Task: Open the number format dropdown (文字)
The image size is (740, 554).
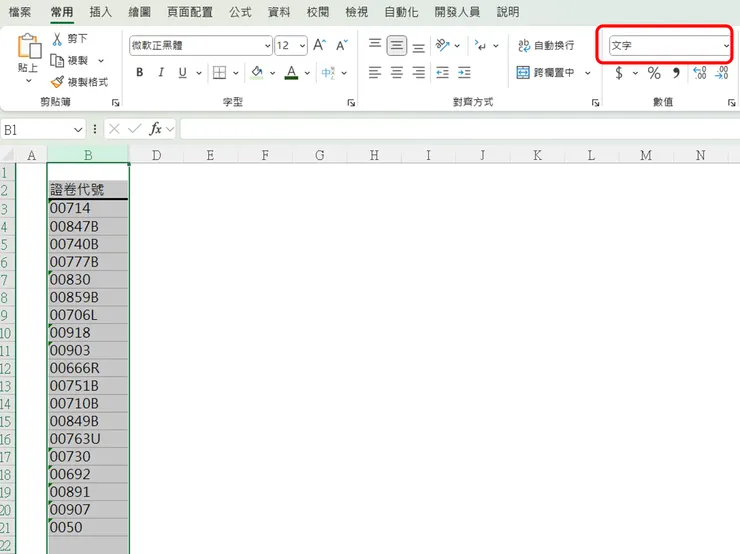Action: 726,46
